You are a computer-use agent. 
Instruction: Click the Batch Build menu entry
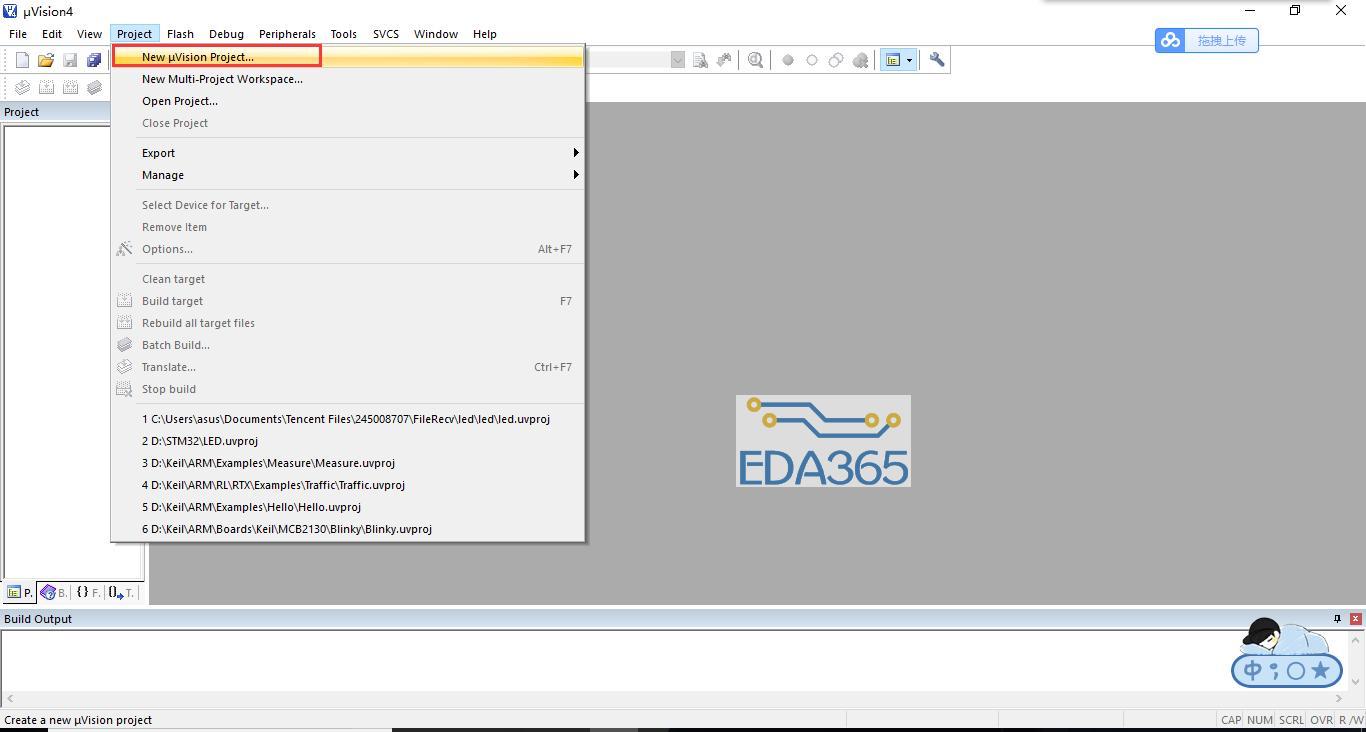[348, 345]
